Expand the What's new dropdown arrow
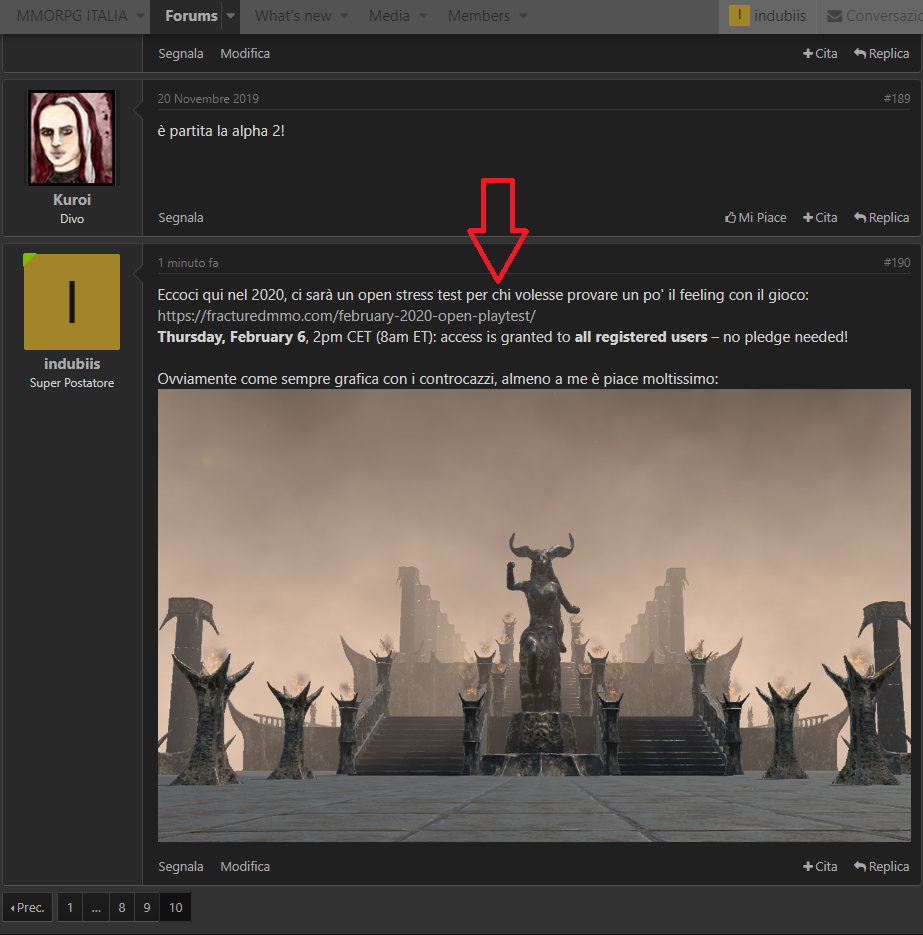The height and width of the screenshot is (935, 923). pyautogui.click(x=344, y=16)
